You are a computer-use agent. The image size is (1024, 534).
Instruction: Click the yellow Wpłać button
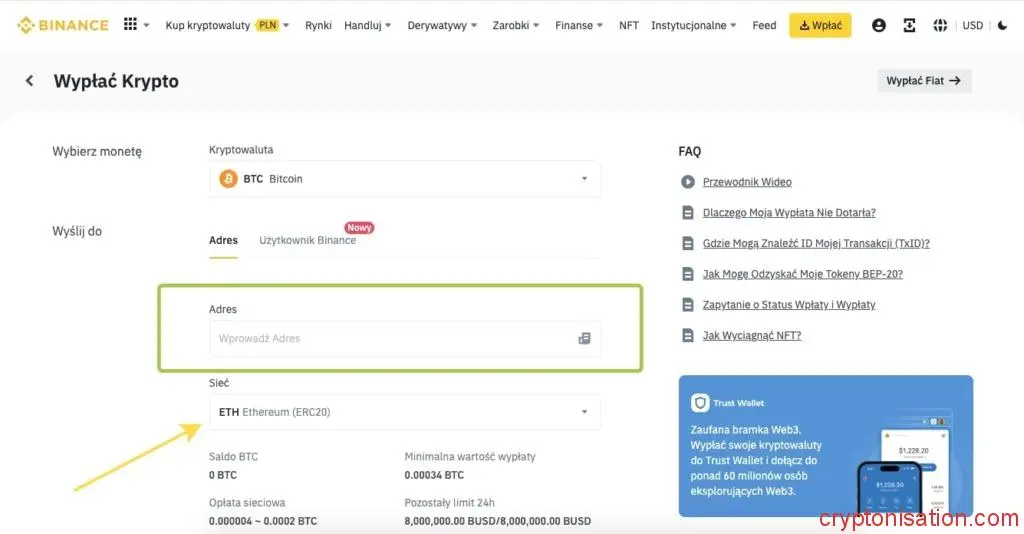[820, 25]
